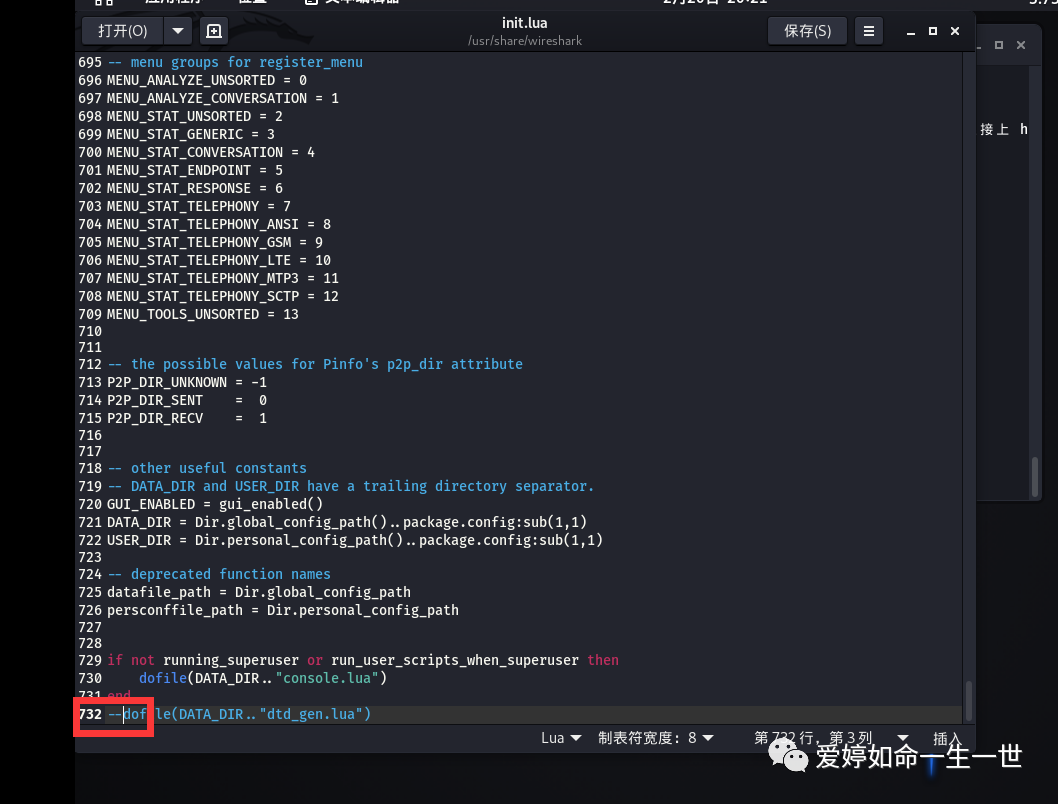Close the background window behind the editor
This screenshot has width=1058, height=804.
(x=1021, y=45)
